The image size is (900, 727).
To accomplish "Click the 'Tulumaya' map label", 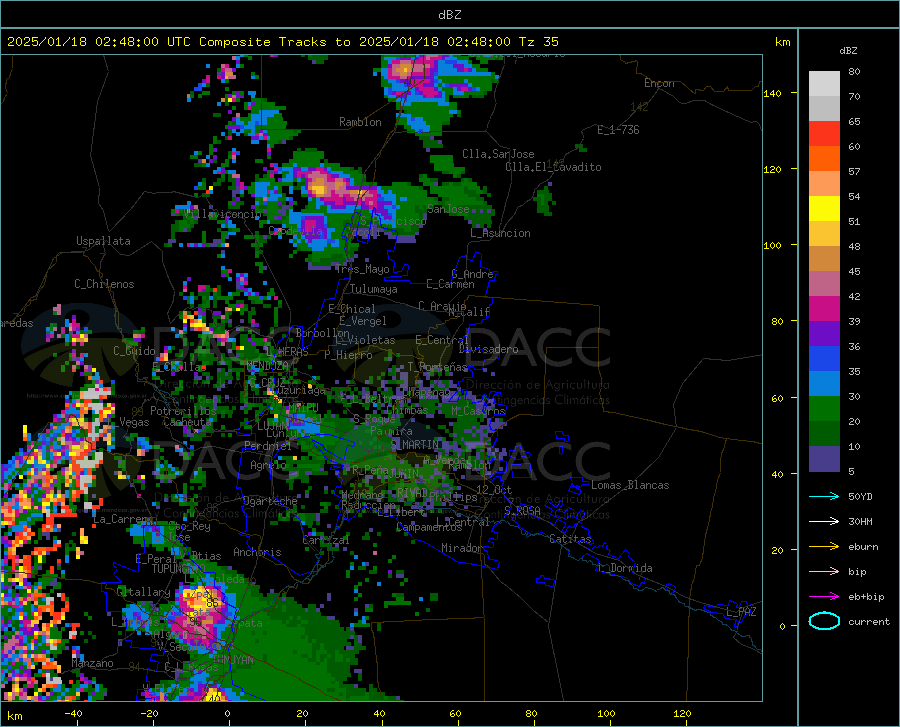I will (374, 289).
